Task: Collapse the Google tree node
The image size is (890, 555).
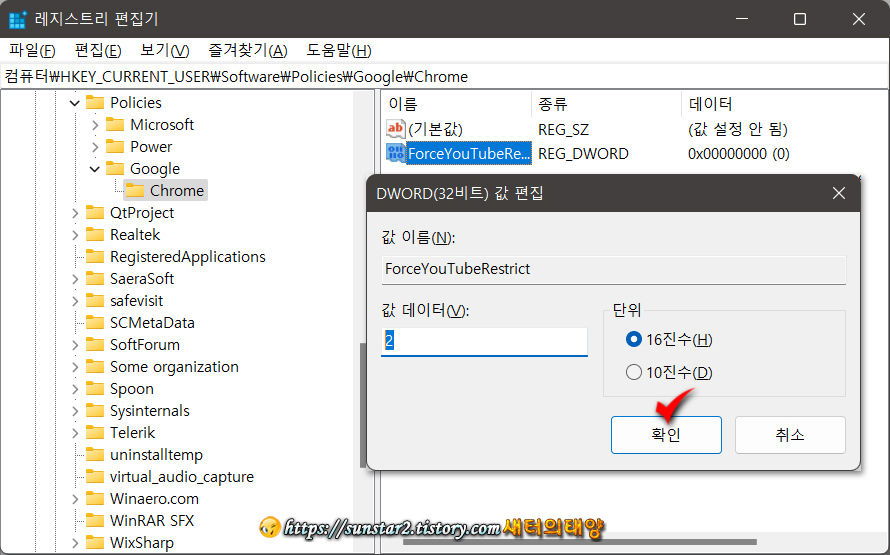Action: [x=95, y=169]
